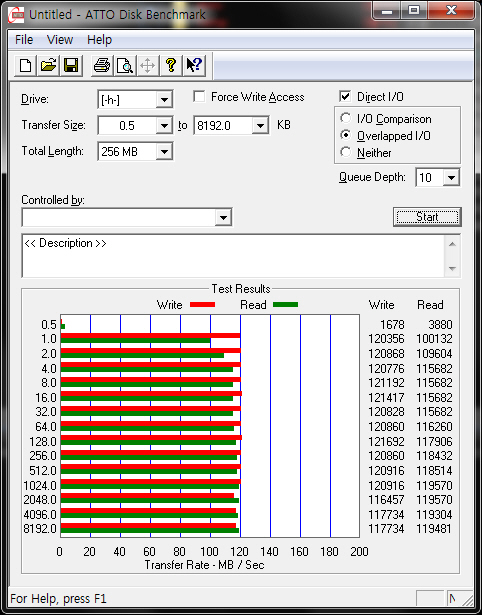Click the status bar text For Help, press F1
The height and width of the screenshot is (615, 482).
[58, 599]
